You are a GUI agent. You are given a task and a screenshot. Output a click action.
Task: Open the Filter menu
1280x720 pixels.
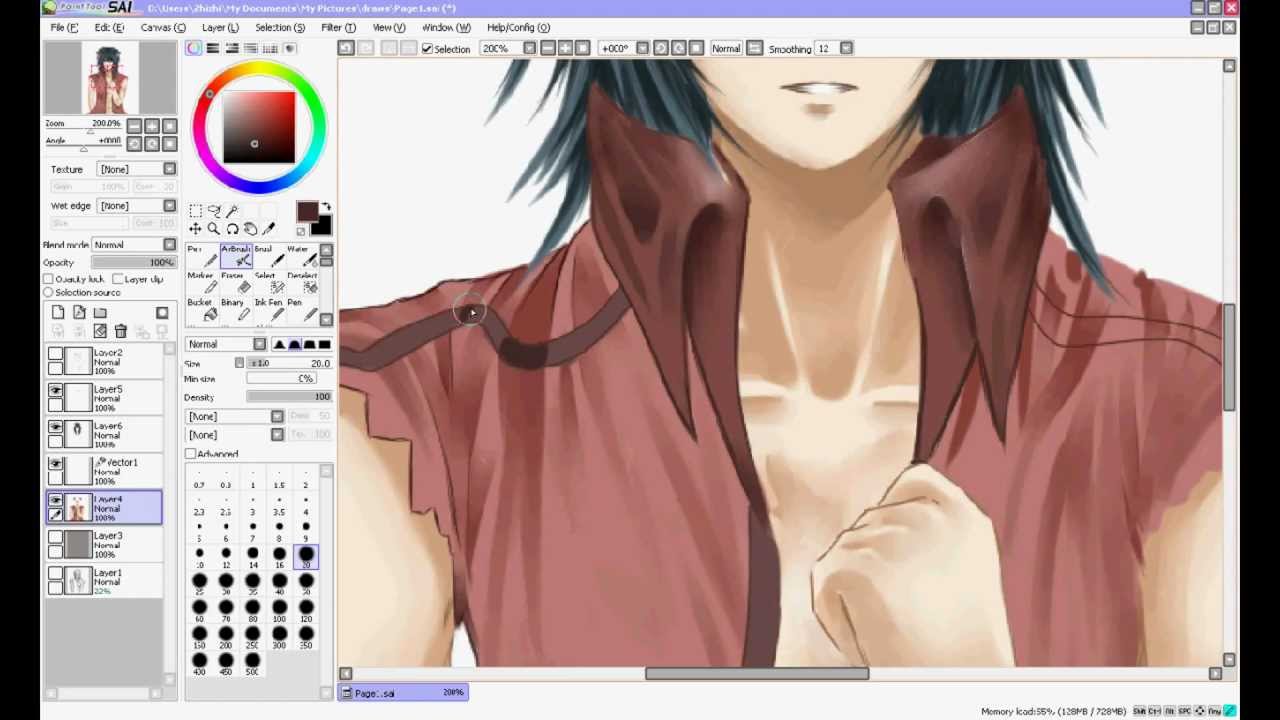tap(338, 27)
